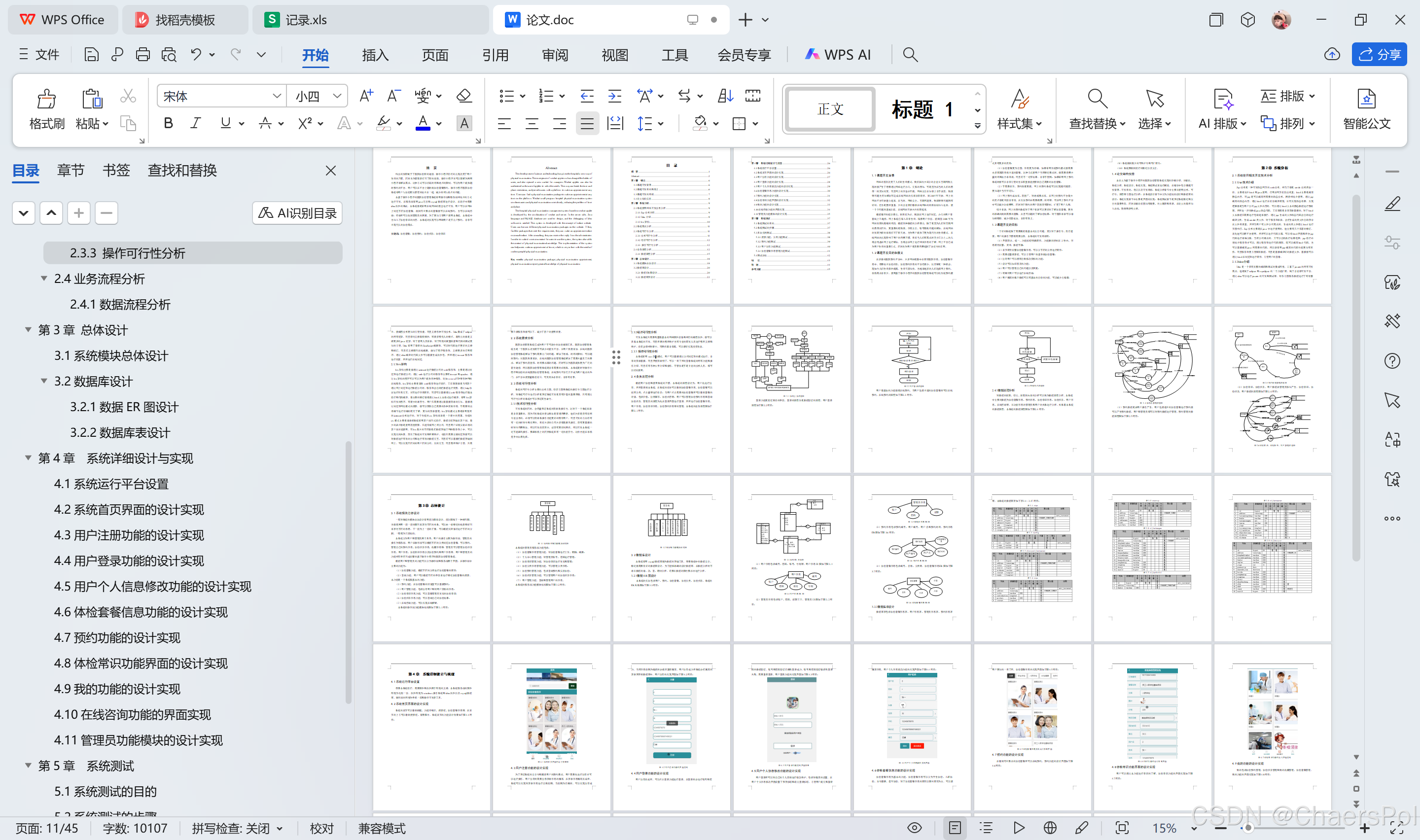Select the 4.7 预约功能的设计实现 outline entry
The image size is (1420, 840).
(x=117, y=637)
